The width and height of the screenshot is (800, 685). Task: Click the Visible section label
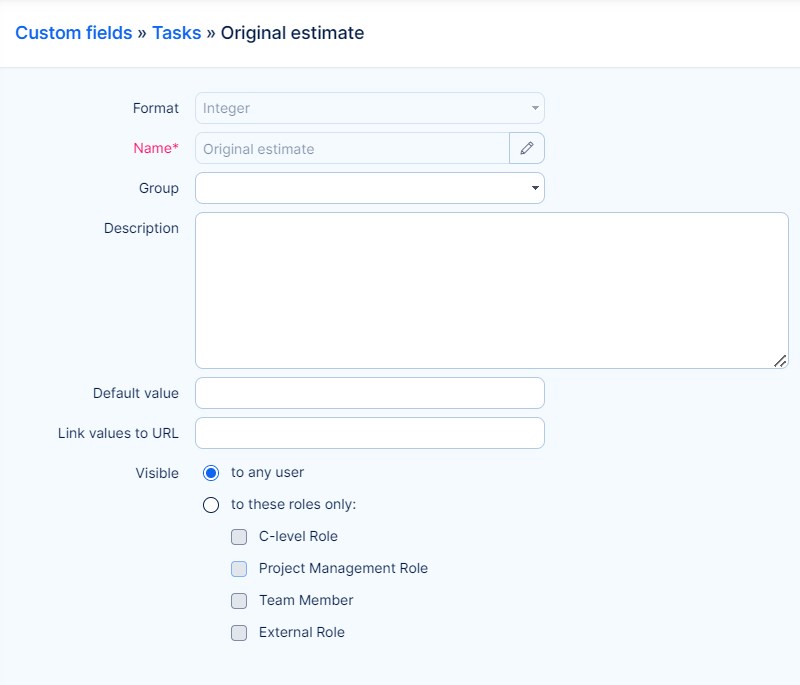(157, 473)
